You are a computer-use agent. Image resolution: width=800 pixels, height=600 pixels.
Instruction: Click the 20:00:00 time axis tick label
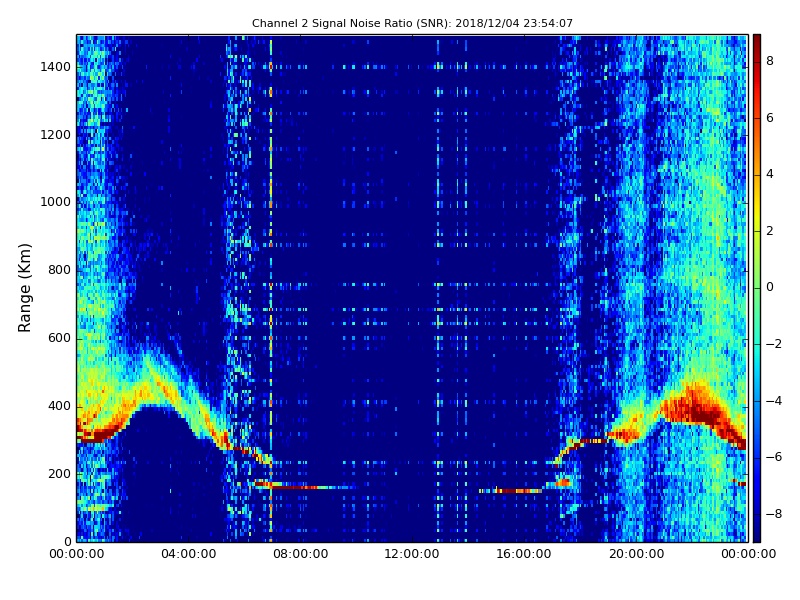click(636, 554)
